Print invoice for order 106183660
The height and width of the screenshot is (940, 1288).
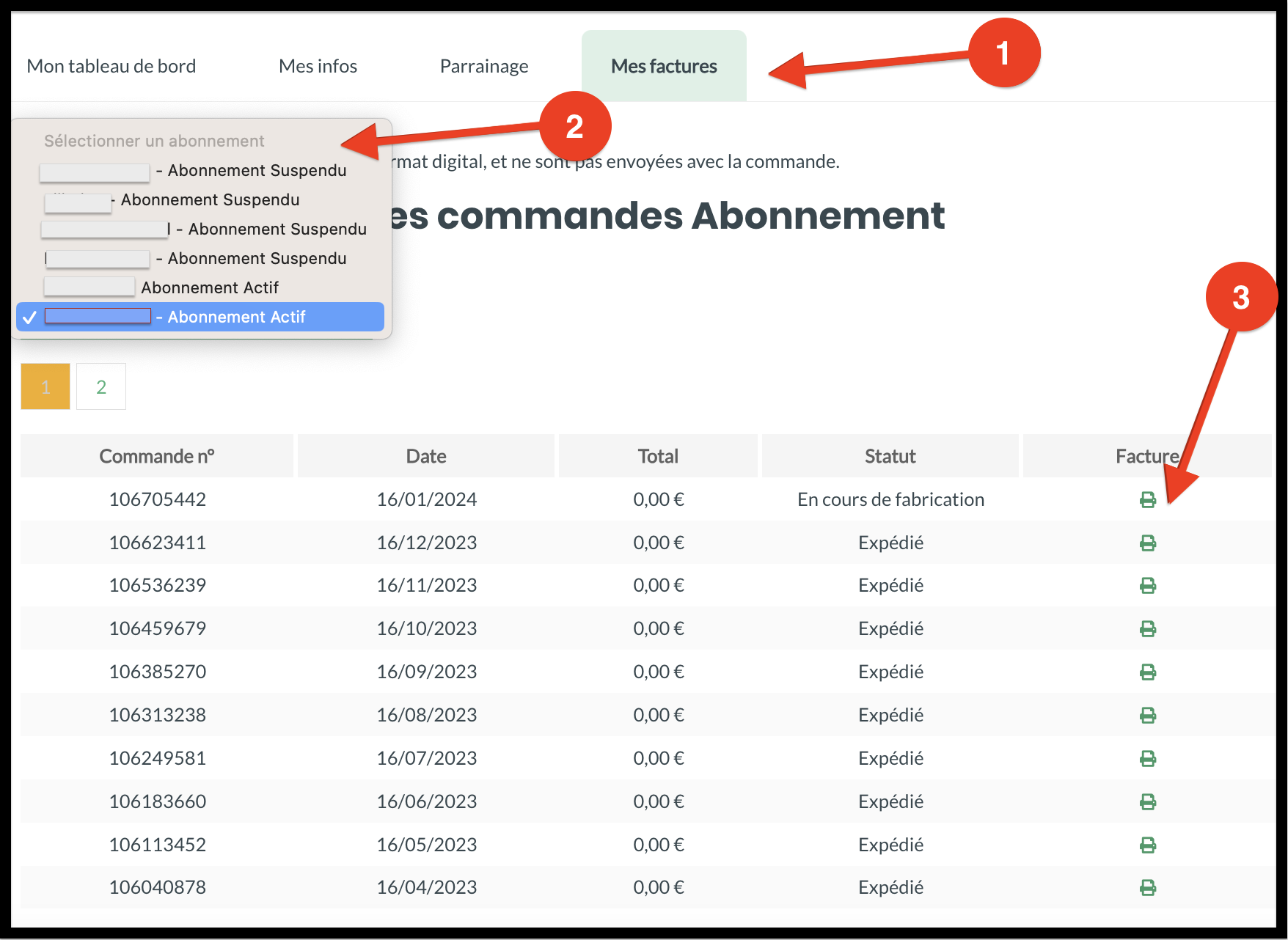[x=1148, y=802]
